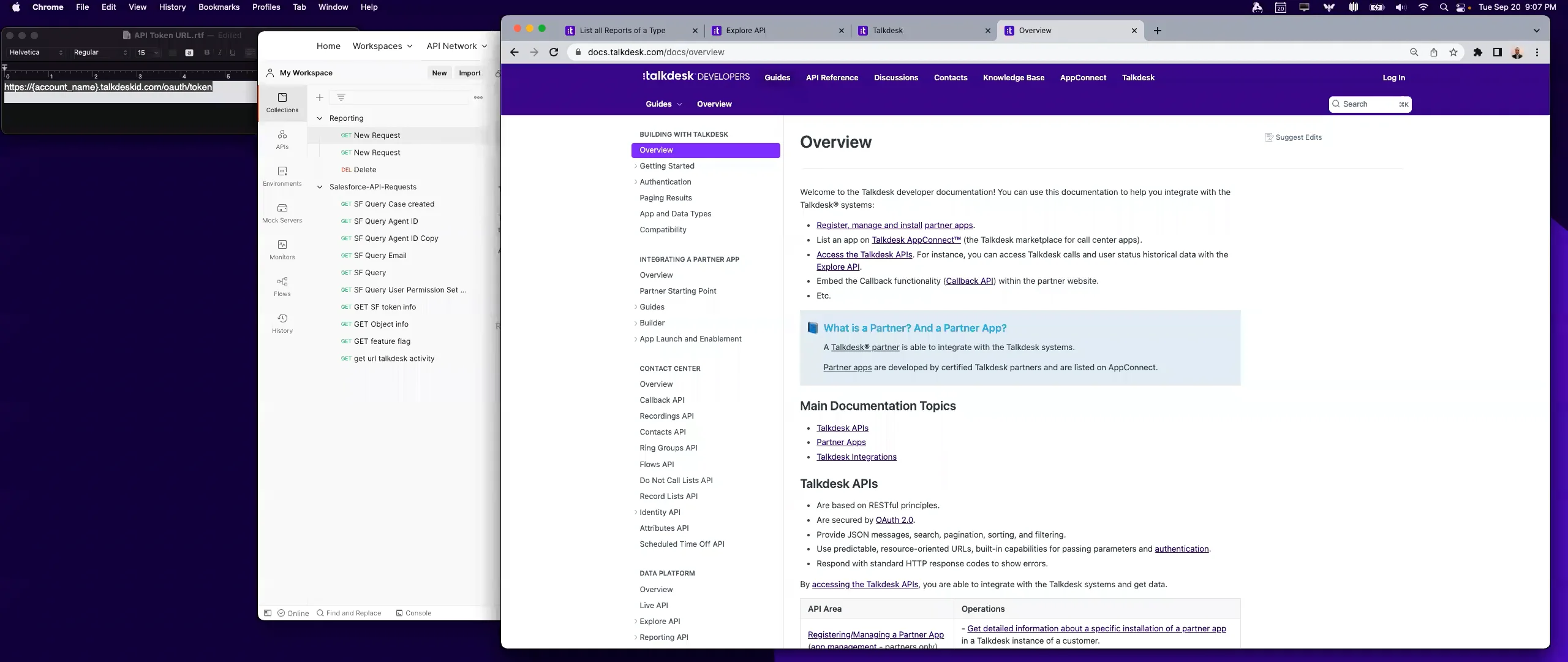
Task: Open font size 15 combo box
Action: tap(147, 53)
